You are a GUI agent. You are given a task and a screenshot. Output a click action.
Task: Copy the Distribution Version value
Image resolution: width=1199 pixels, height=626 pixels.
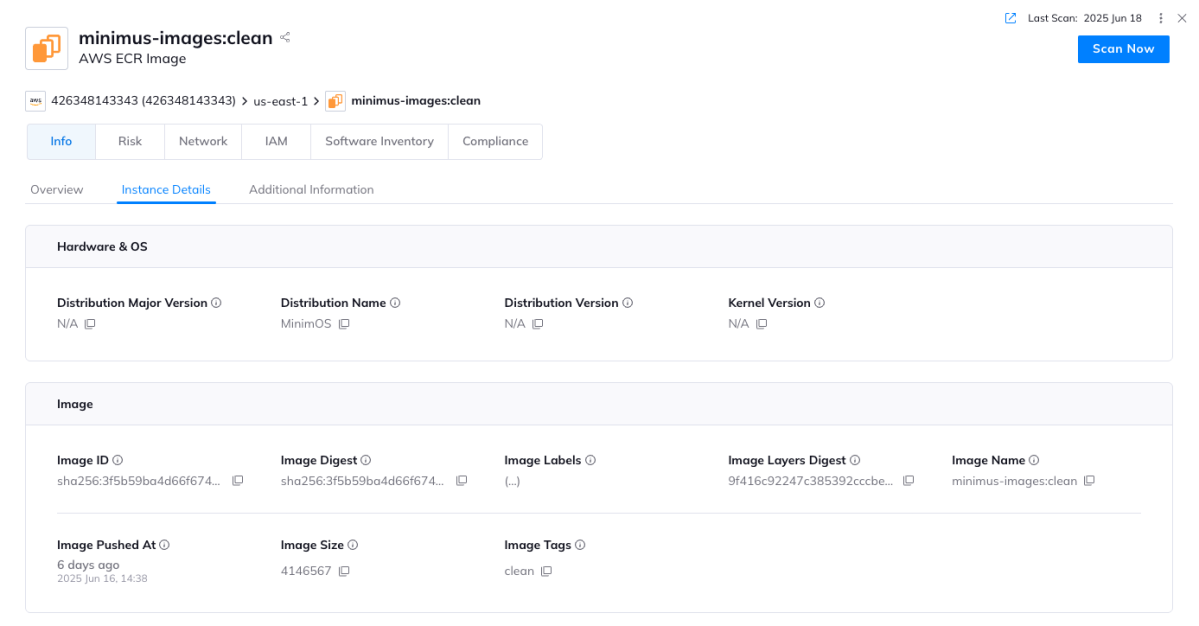pyautogui.click(x=538, y=324)
